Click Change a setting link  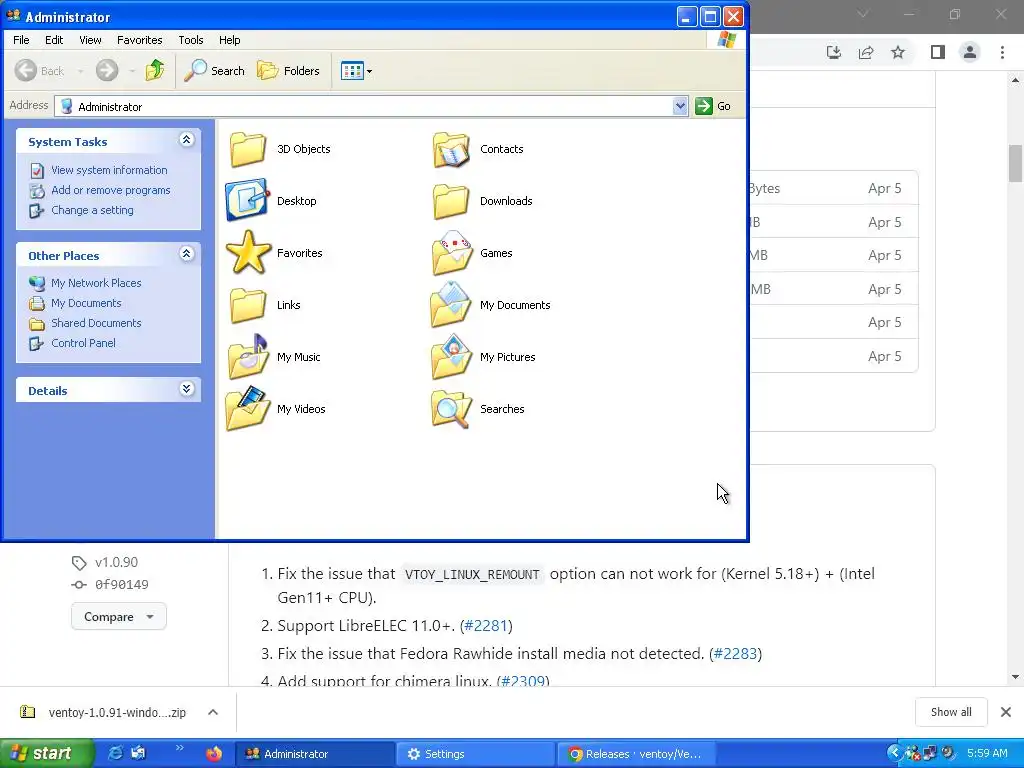(x=92, y=210)
